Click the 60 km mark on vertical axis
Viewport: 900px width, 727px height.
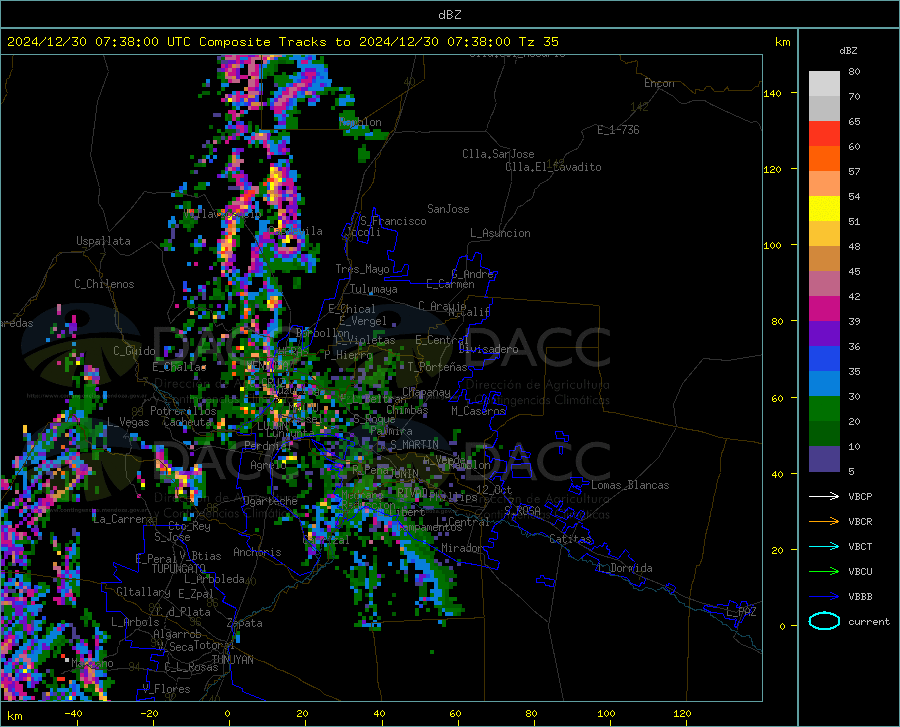pyautogui.click(x=776, y=398)
